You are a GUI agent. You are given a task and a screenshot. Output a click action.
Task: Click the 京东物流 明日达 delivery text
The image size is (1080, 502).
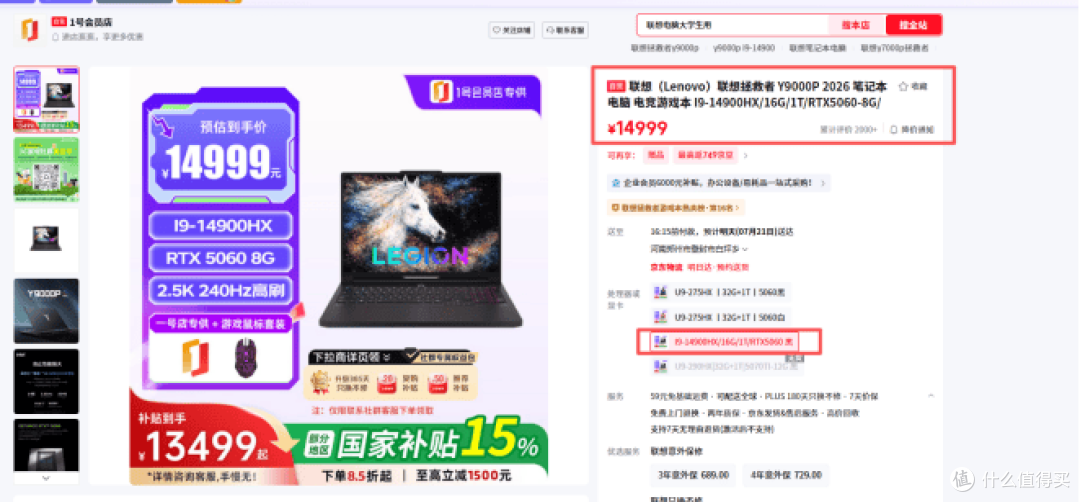[699, 267]
